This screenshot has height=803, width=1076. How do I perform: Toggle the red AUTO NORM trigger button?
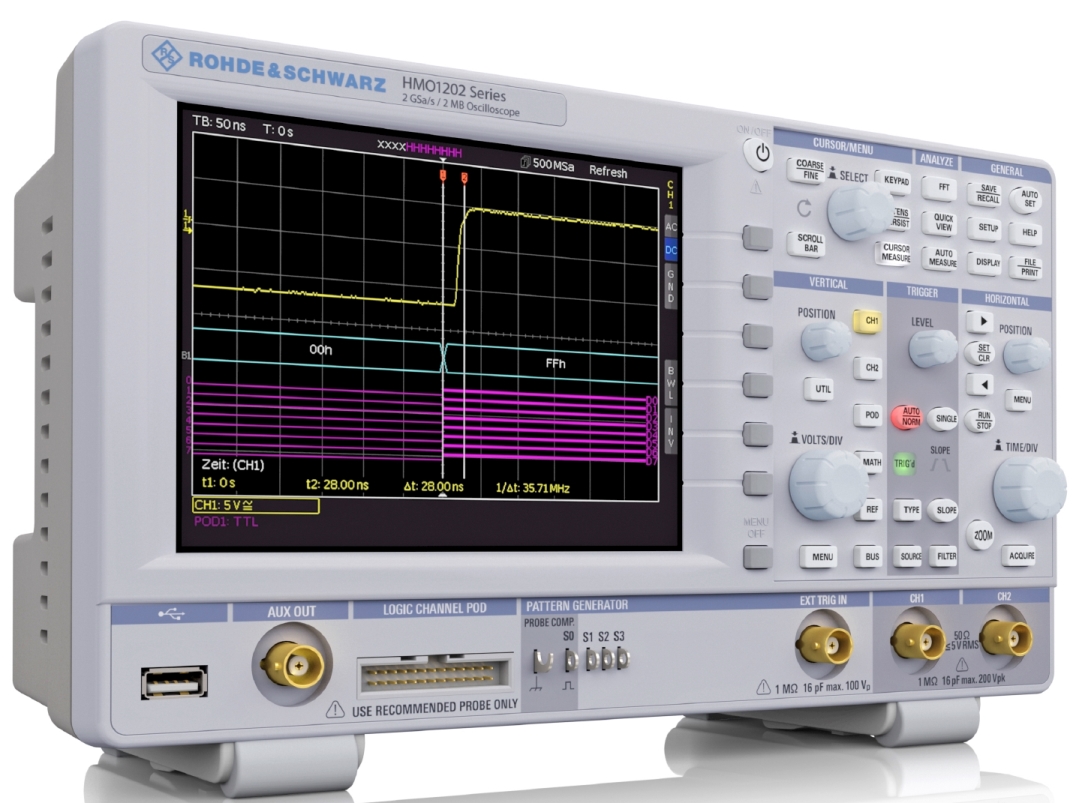click(x=908, y=417)
